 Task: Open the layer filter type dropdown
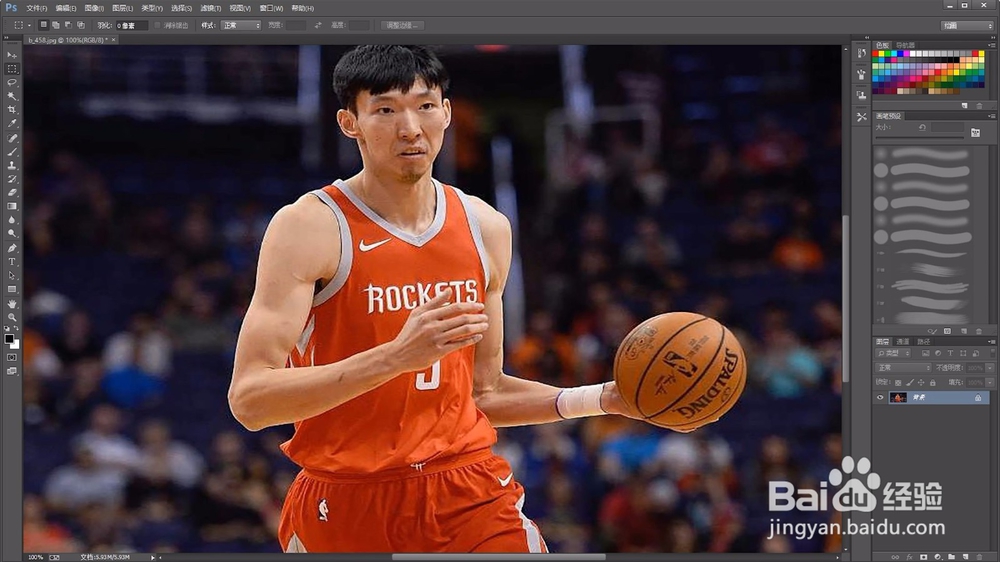[x=893, y=353]
